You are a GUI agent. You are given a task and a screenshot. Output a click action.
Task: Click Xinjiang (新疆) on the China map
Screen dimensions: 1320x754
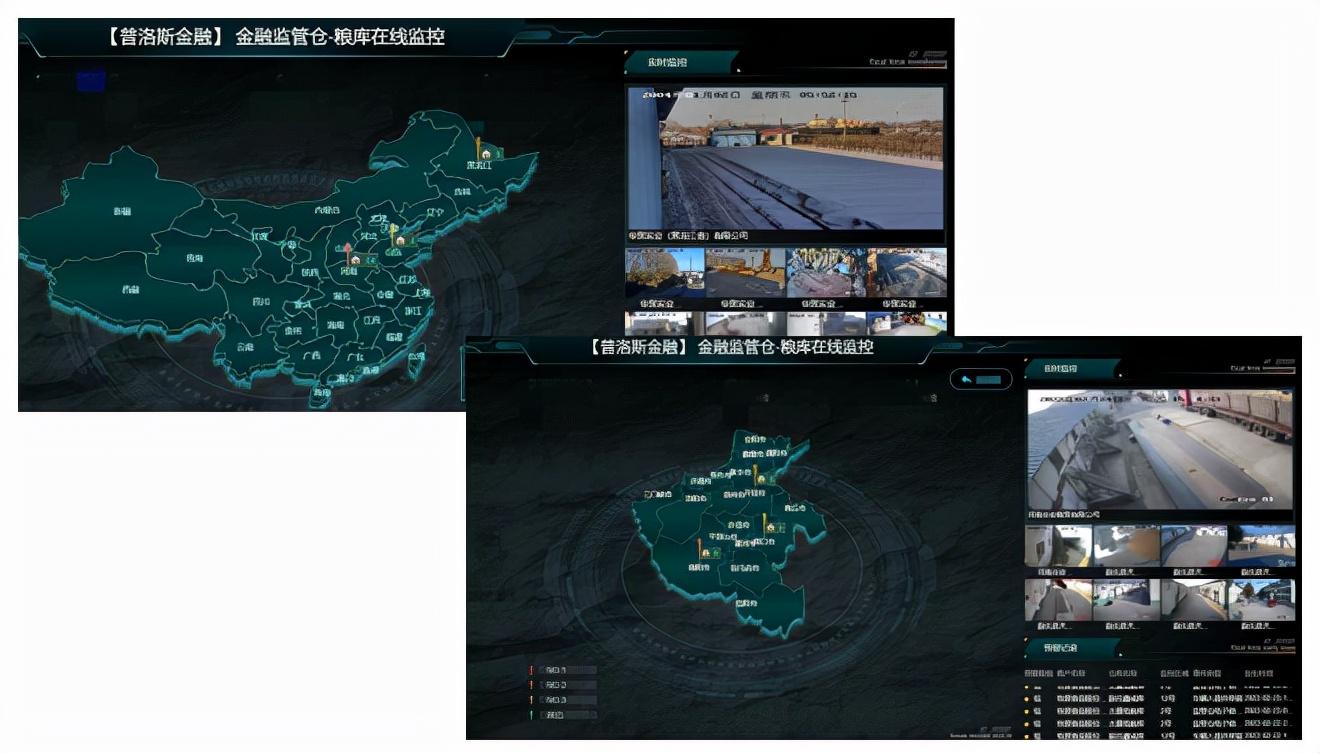pyautogui.click(x=121, y=211)
